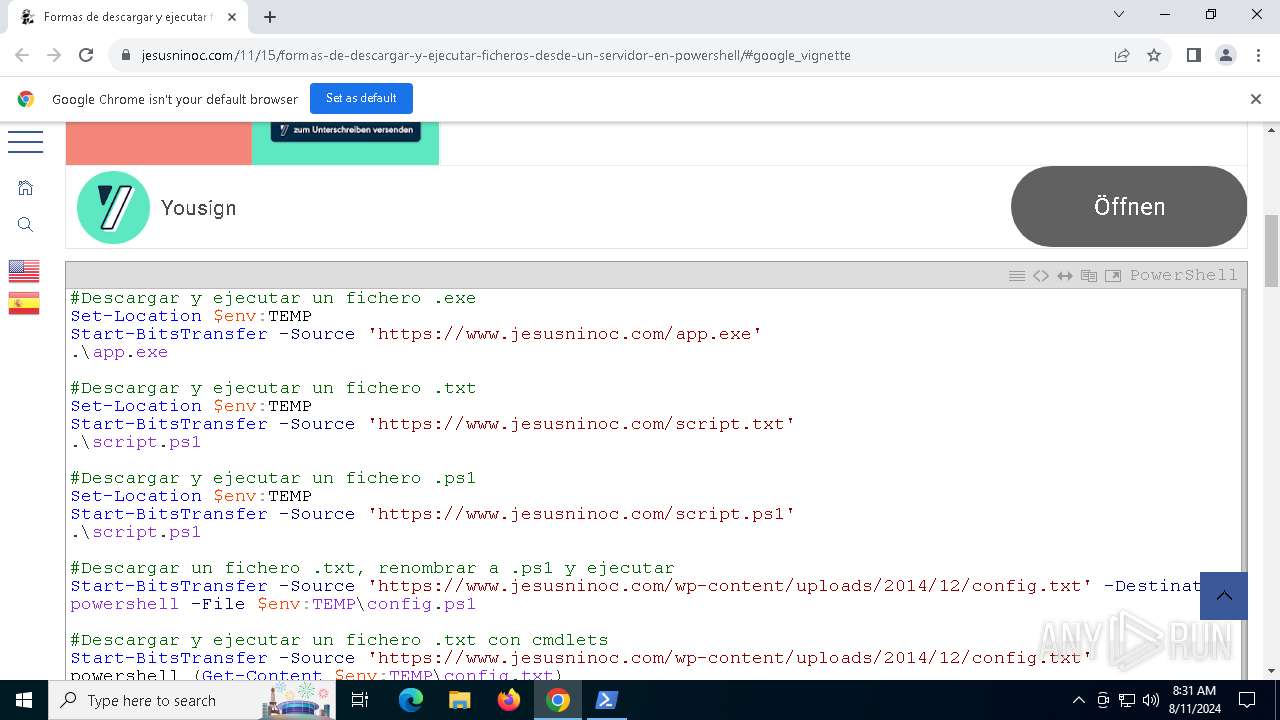Viewport: 1280px width, 720px height.
Task: Set Chrome as default browser
Action: 361,98
